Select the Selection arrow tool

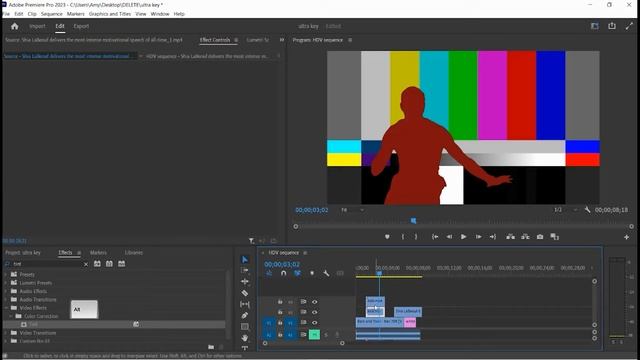244,260
